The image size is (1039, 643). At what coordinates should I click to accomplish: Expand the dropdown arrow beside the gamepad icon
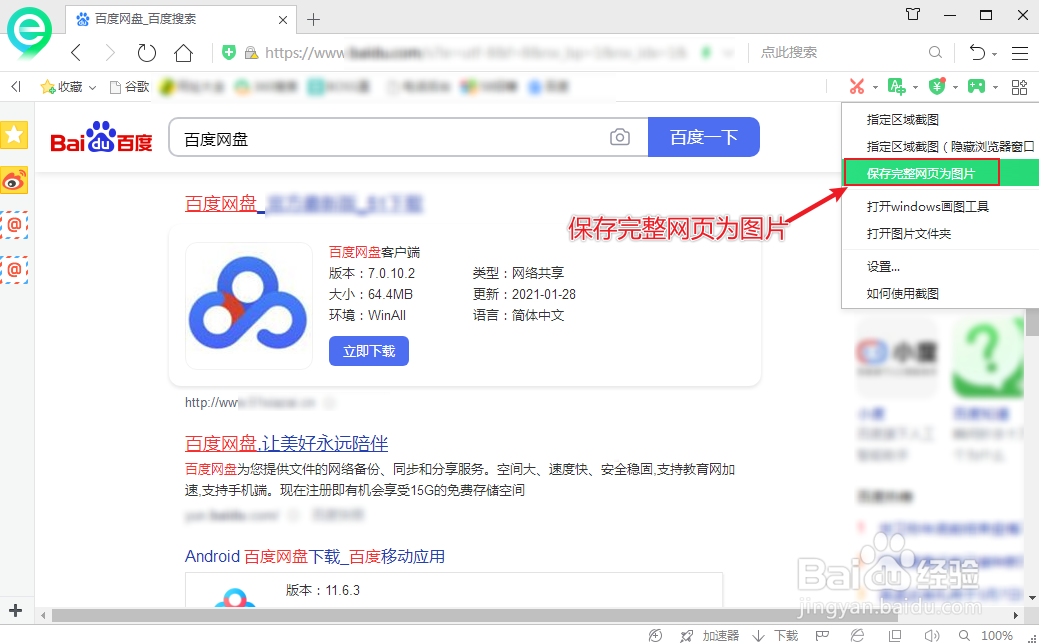coord(995,88)
